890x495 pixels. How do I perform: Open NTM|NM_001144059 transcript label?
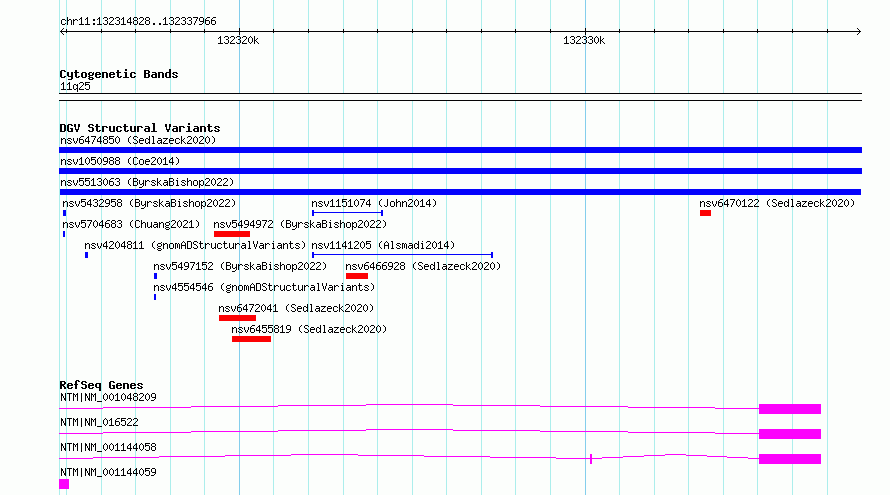pyautogui.click(x=108, y=472)
